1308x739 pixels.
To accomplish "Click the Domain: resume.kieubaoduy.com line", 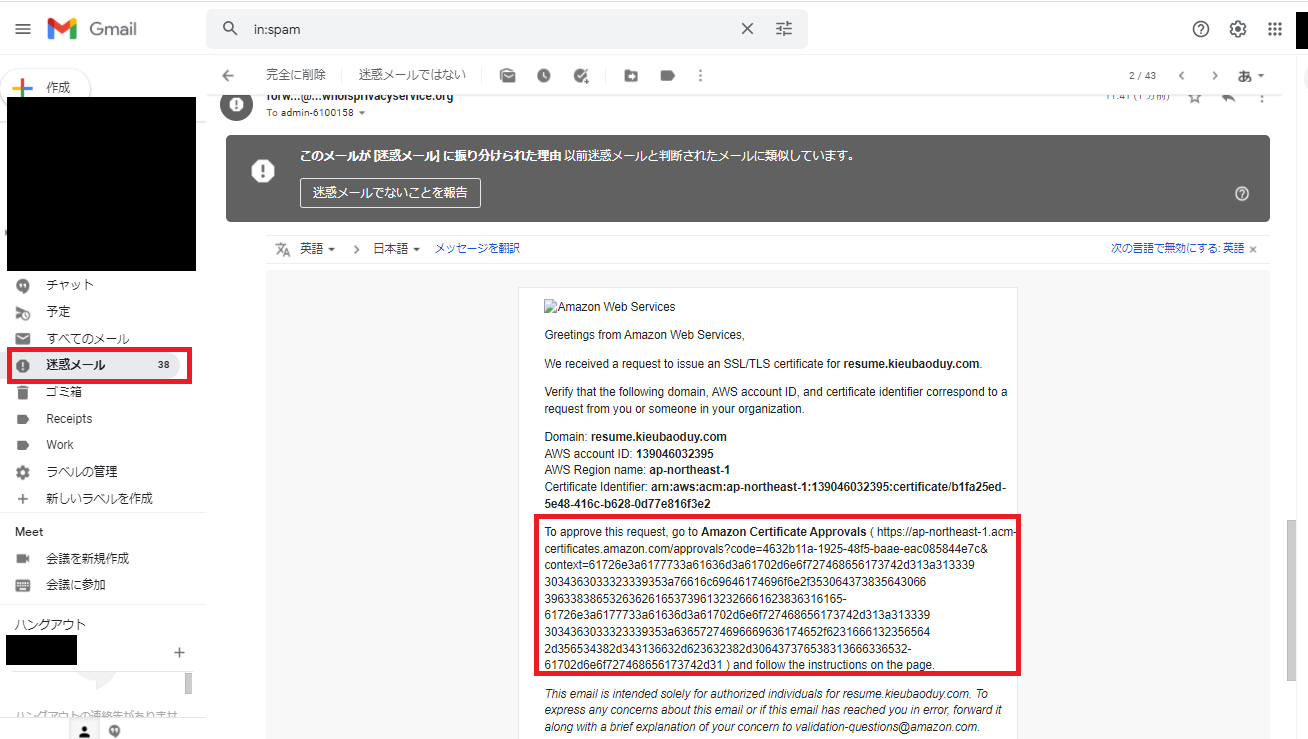I will (x=636, y=437).
